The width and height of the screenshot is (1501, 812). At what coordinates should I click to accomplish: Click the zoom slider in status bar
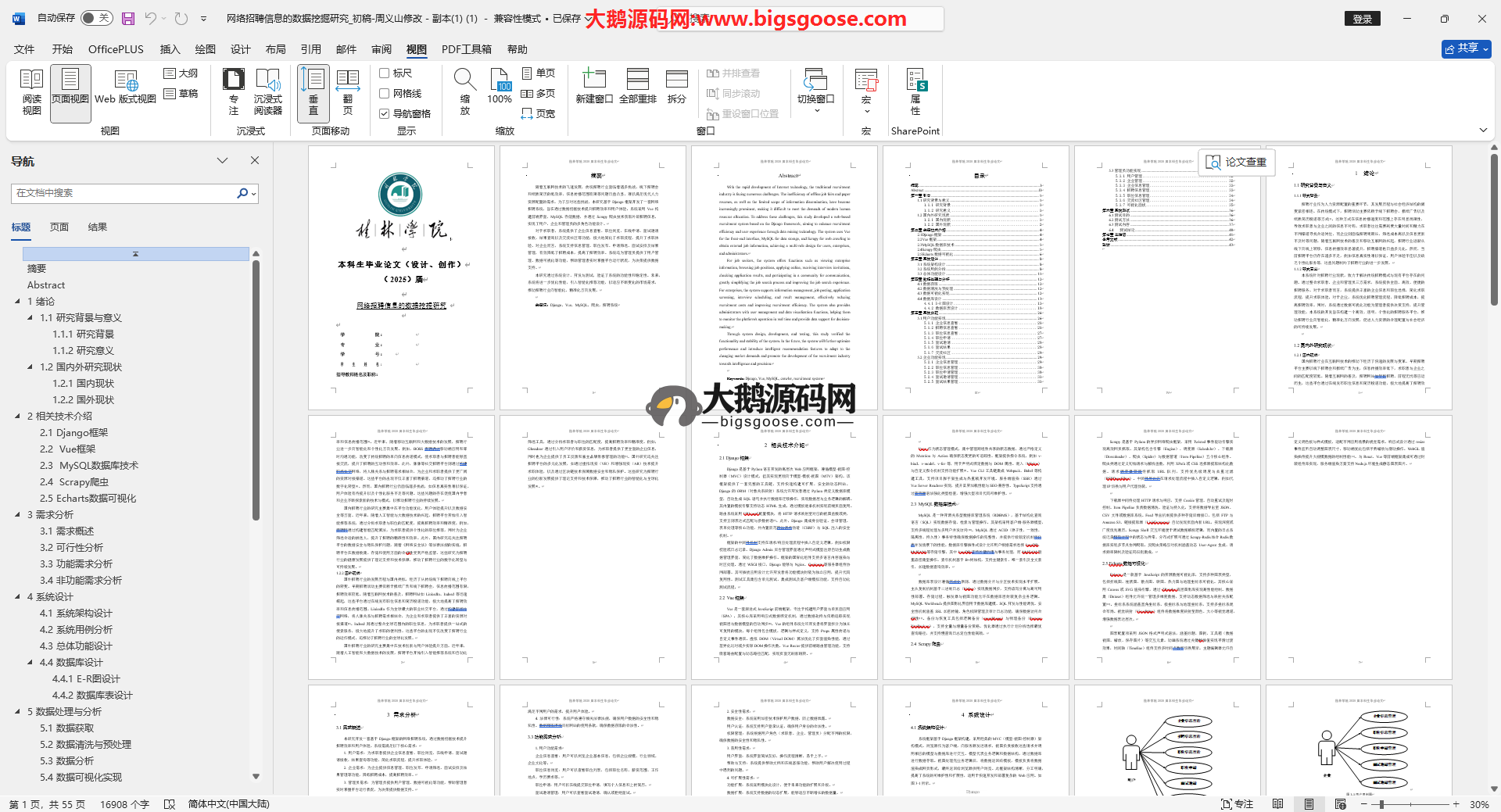coord(1381,804)
